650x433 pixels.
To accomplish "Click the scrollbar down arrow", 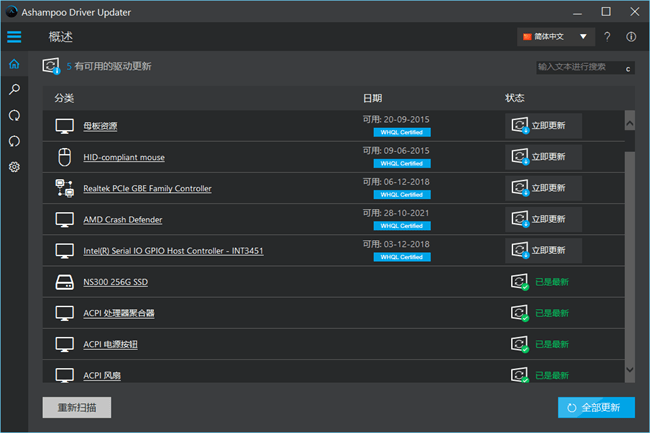I will point(629,369).
